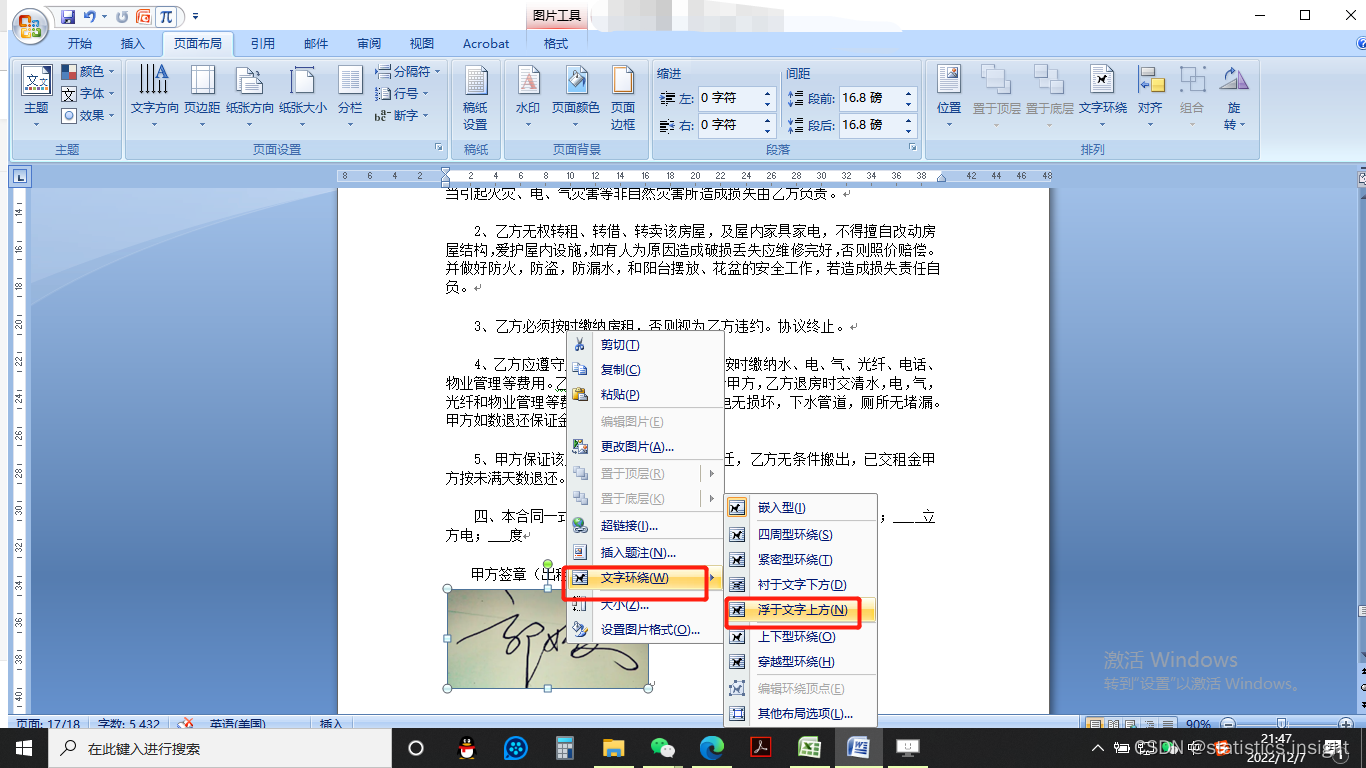
Task: Switch to the References (引用) tab
Action: 263,43
